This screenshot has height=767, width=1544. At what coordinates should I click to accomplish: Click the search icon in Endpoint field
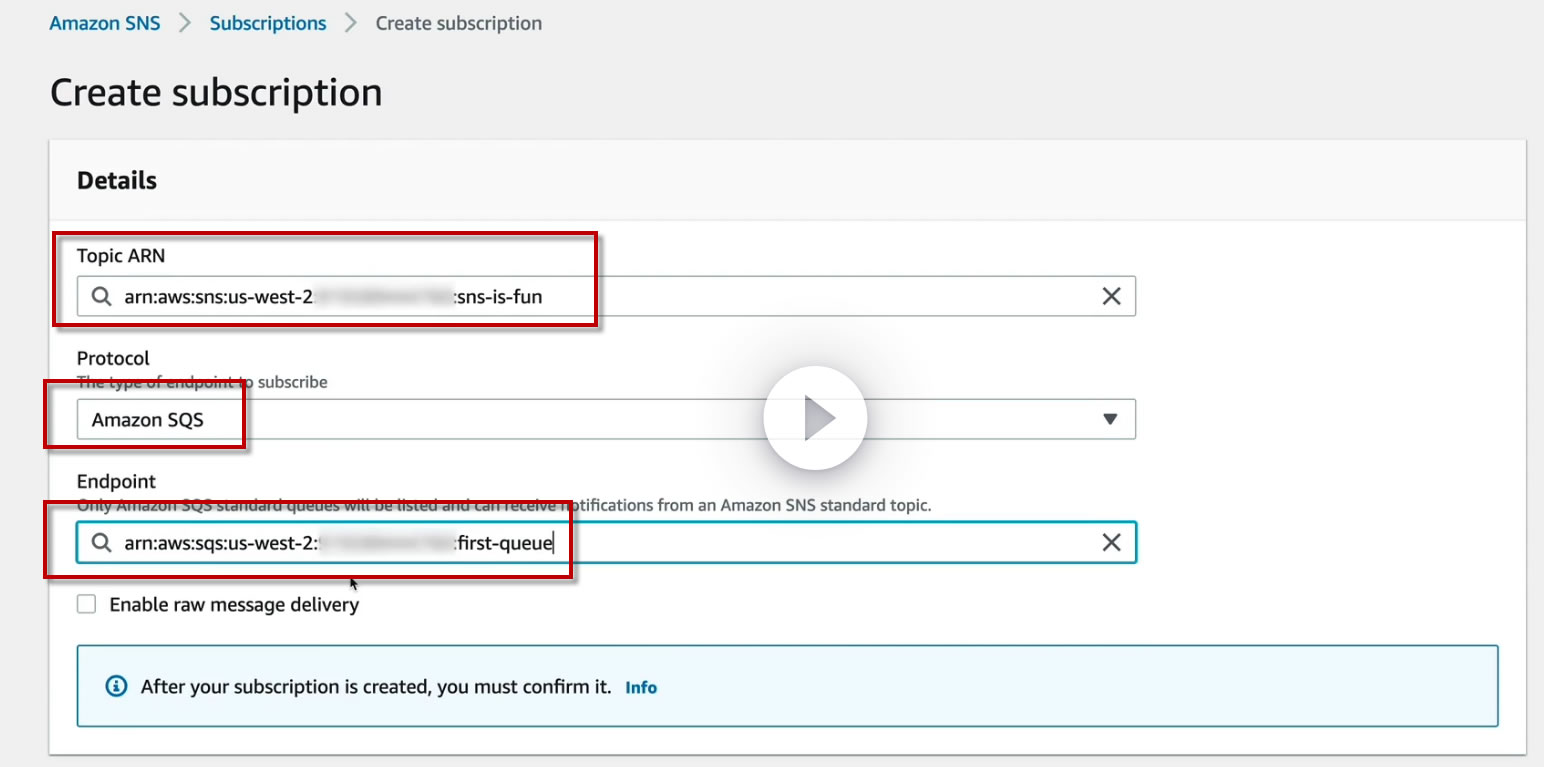pos(101,542)
